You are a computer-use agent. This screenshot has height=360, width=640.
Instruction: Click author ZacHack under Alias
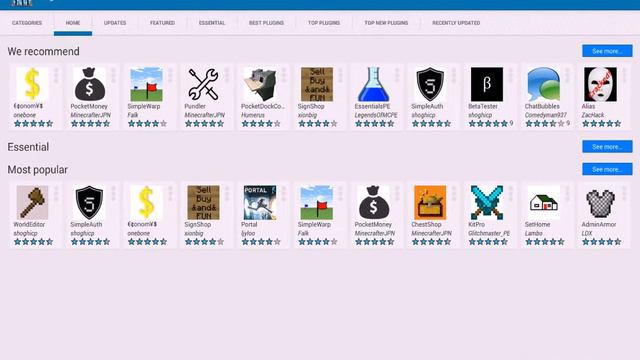point(593,115)
